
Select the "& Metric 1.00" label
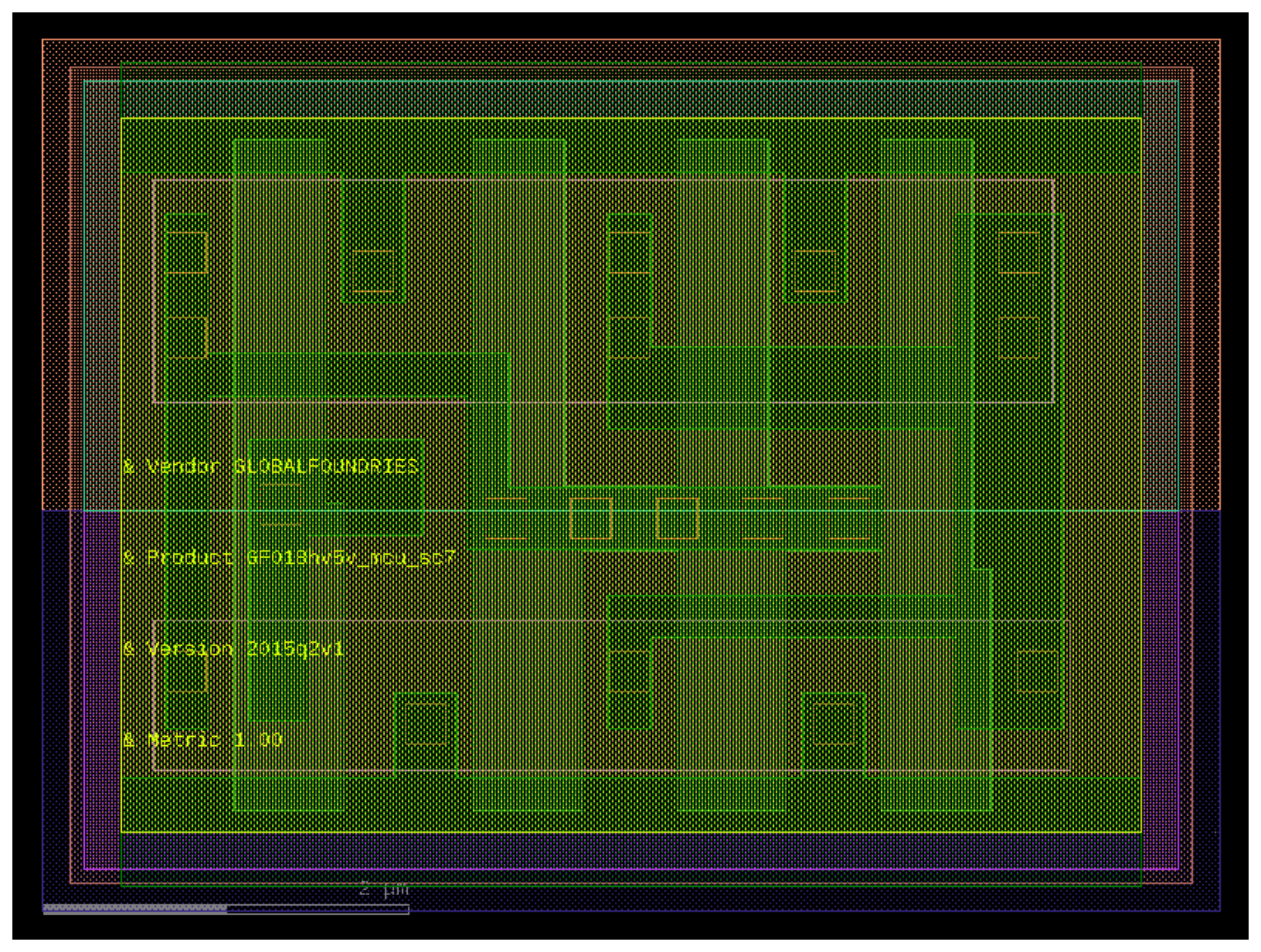coord(203,739)
